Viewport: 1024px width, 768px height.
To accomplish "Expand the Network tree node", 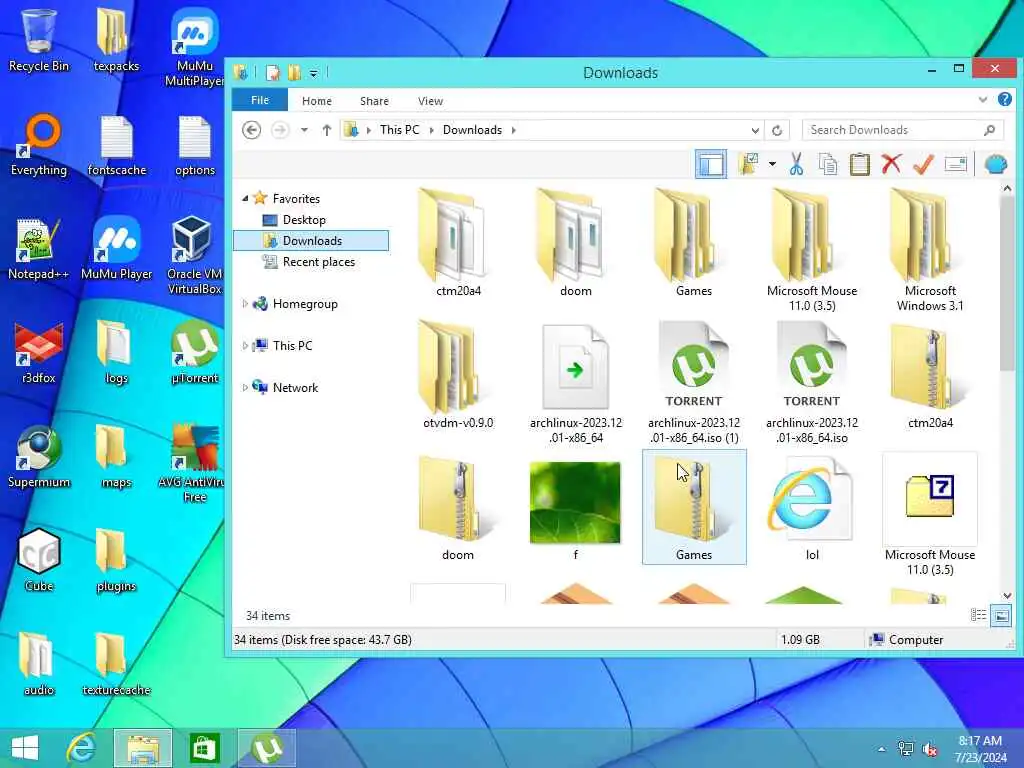I will [x=245, y=387].
